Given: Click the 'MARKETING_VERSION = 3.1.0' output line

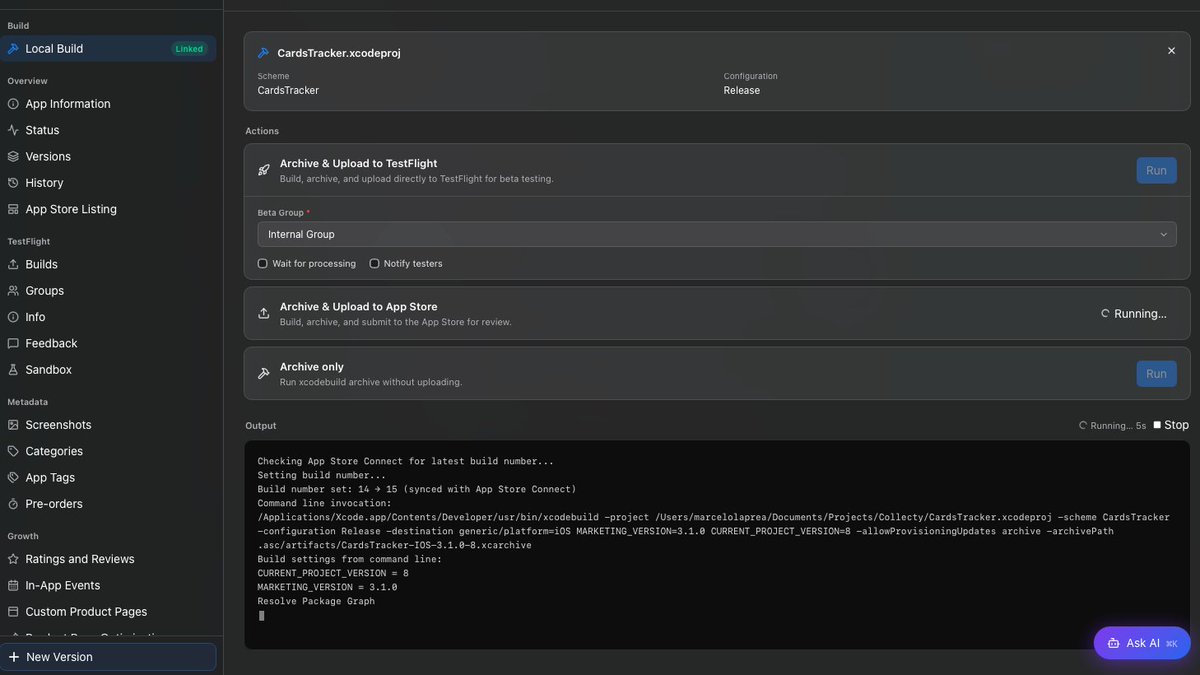Looking at the screenshot, I should tap(327, 587).
